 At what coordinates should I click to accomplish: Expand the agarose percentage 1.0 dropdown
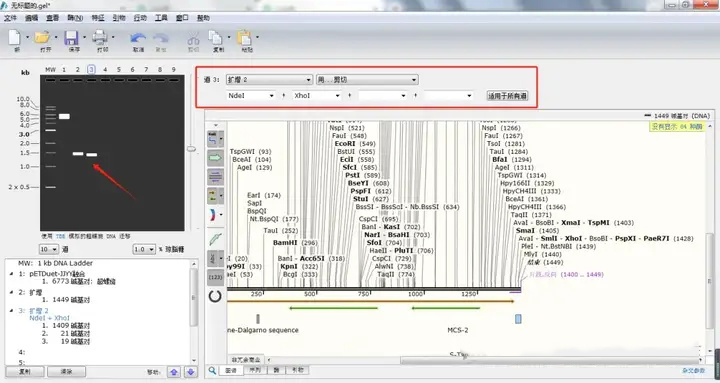point(144,249)
